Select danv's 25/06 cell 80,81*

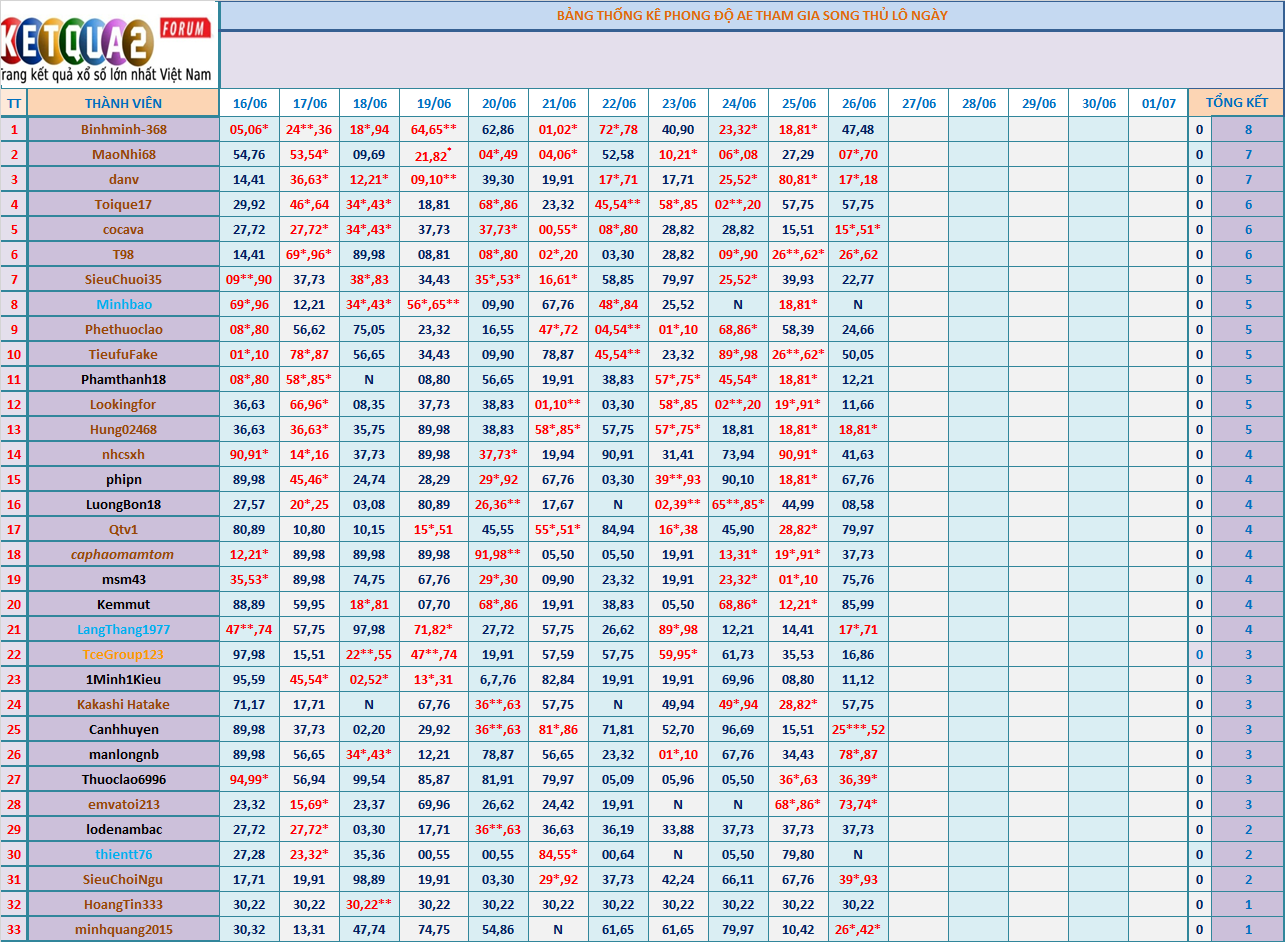[x=798, y=179]
